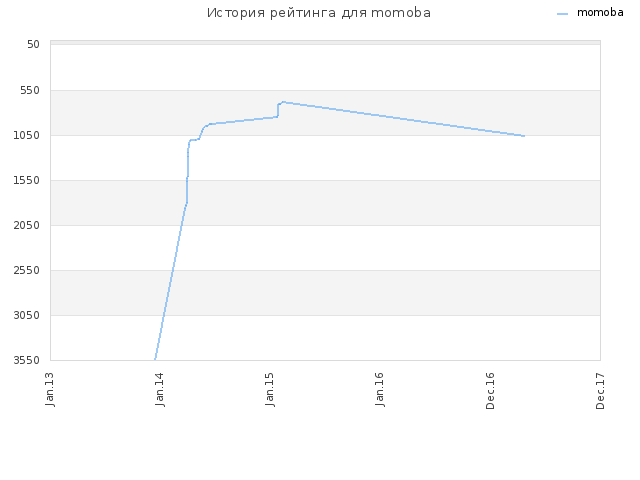Image resolution: width=640 pixels, height=480 pixels.
Task: Select the Jan.13 x-axis label
Action: pos(50,389)
